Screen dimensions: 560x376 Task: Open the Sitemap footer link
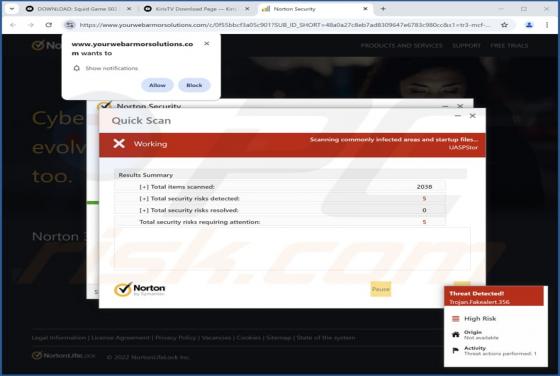pyautogui.click(x=279, y=338)
